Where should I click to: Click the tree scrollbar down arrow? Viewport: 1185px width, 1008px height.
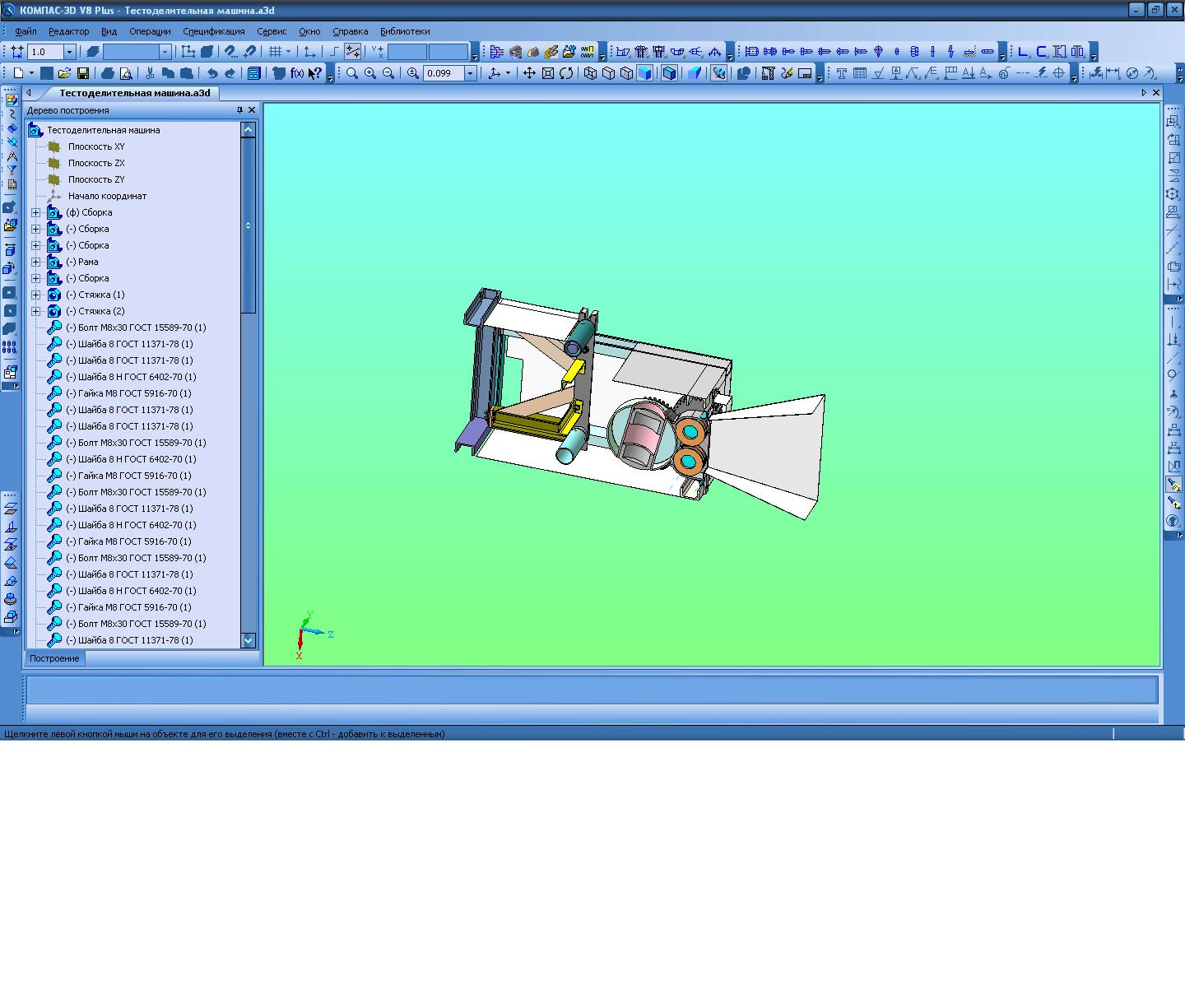(x=249, y=640)
